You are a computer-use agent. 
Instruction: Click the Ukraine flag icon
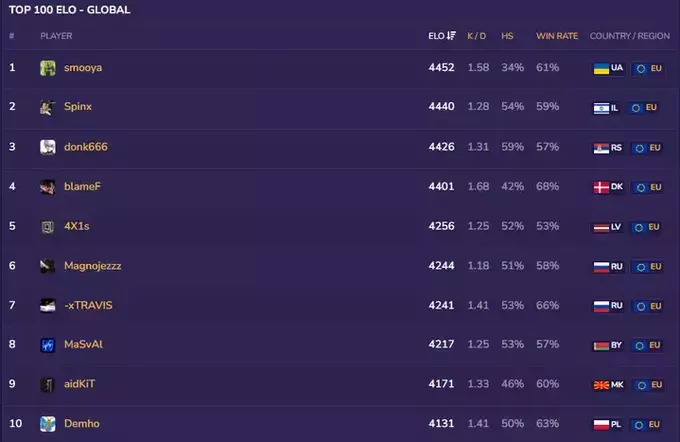tap(601, 68)
